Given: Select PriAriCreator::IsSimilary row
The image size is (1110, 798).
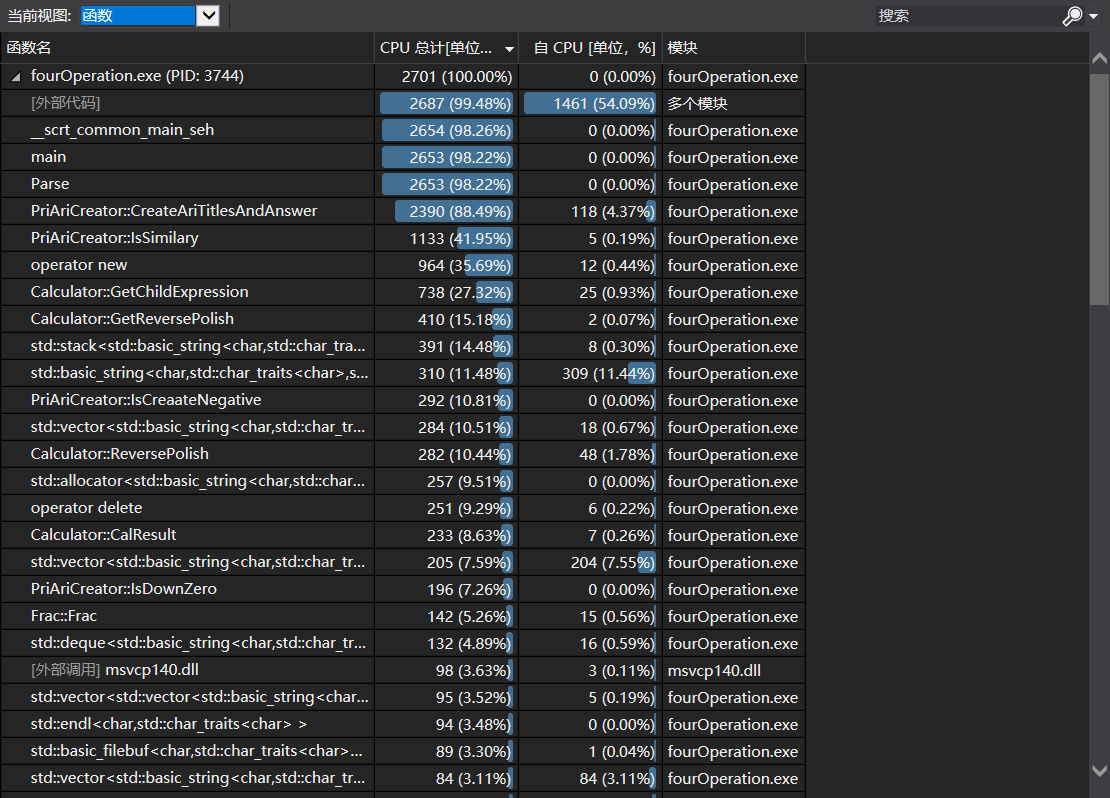Looking at the screenshot, I should (402, 238).
